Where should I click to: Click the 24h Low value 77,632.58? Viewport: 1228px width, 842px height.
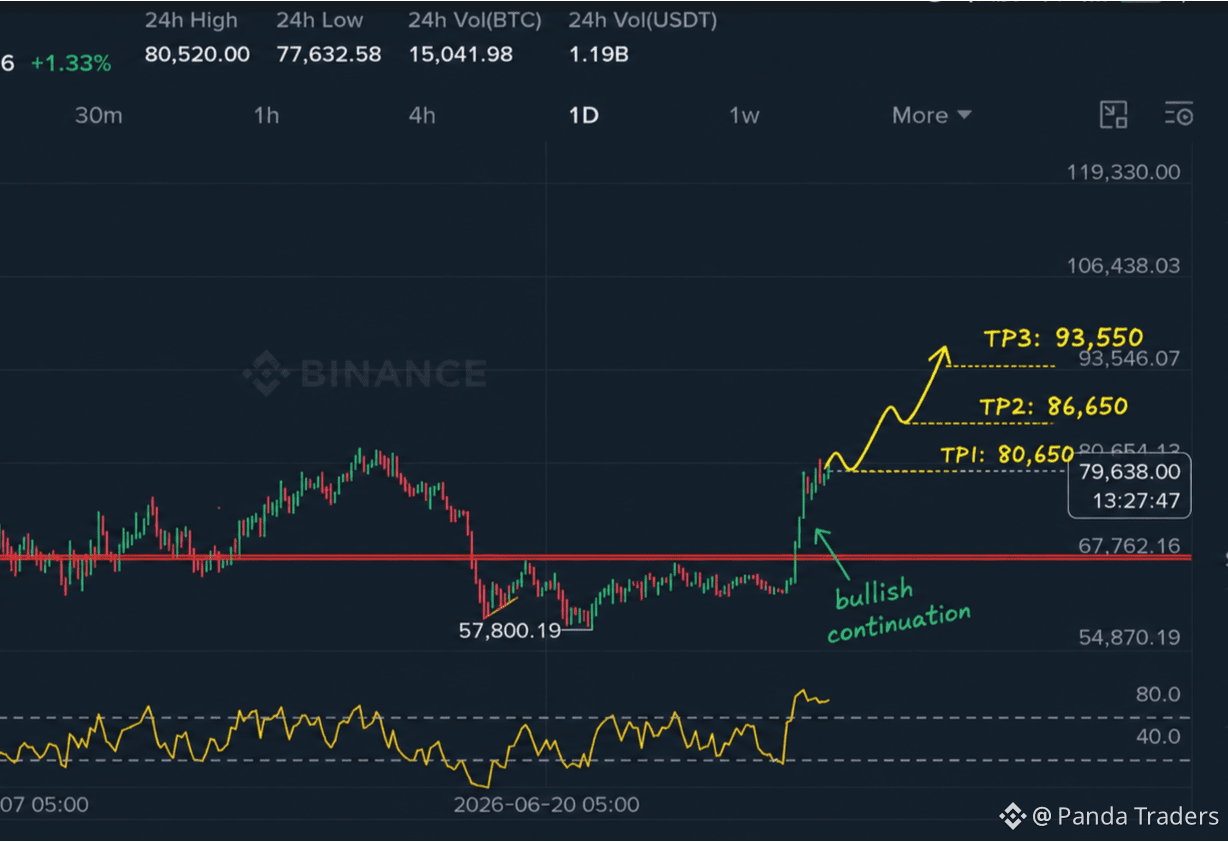pyautogui.click(x=329, y=54)
